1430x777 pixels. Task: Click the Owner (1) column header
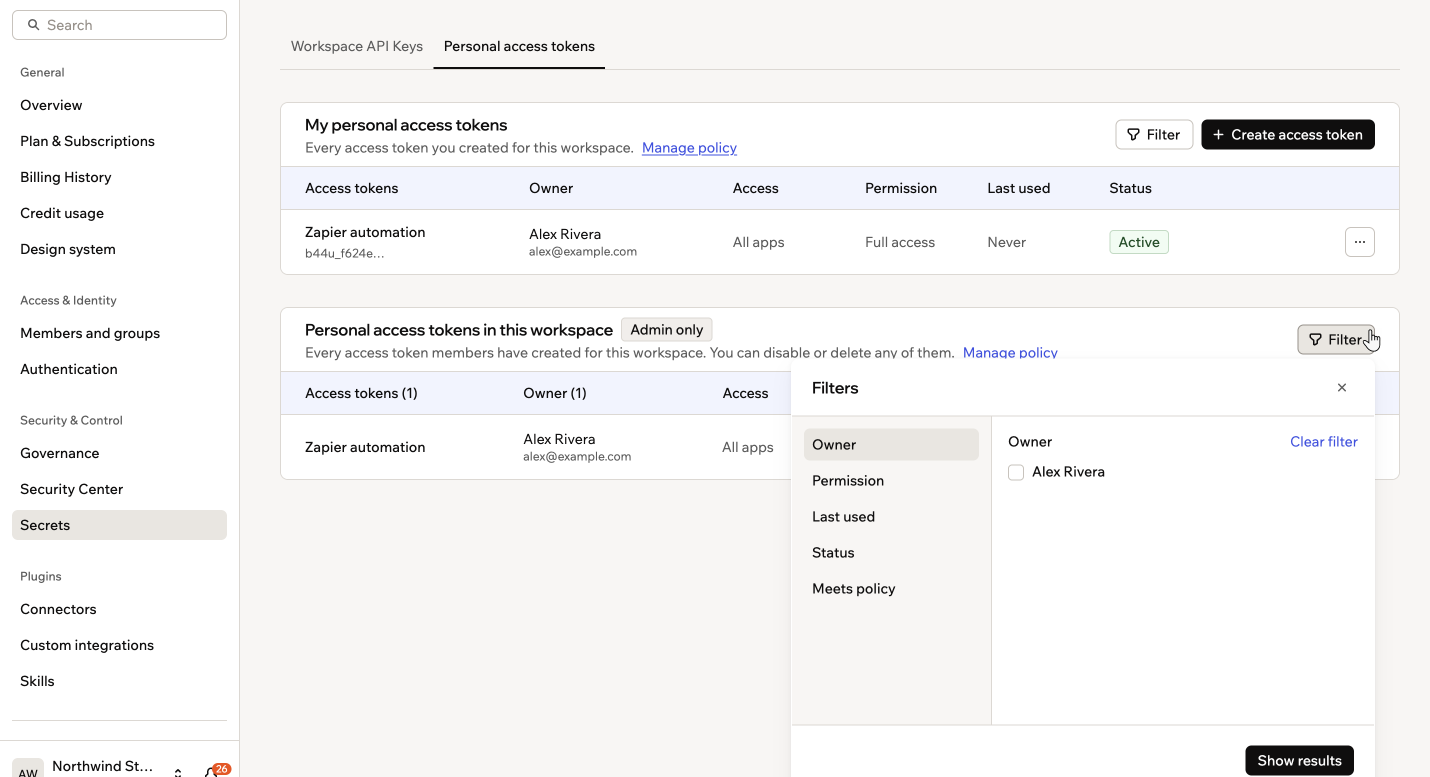[x=555, y=393]
